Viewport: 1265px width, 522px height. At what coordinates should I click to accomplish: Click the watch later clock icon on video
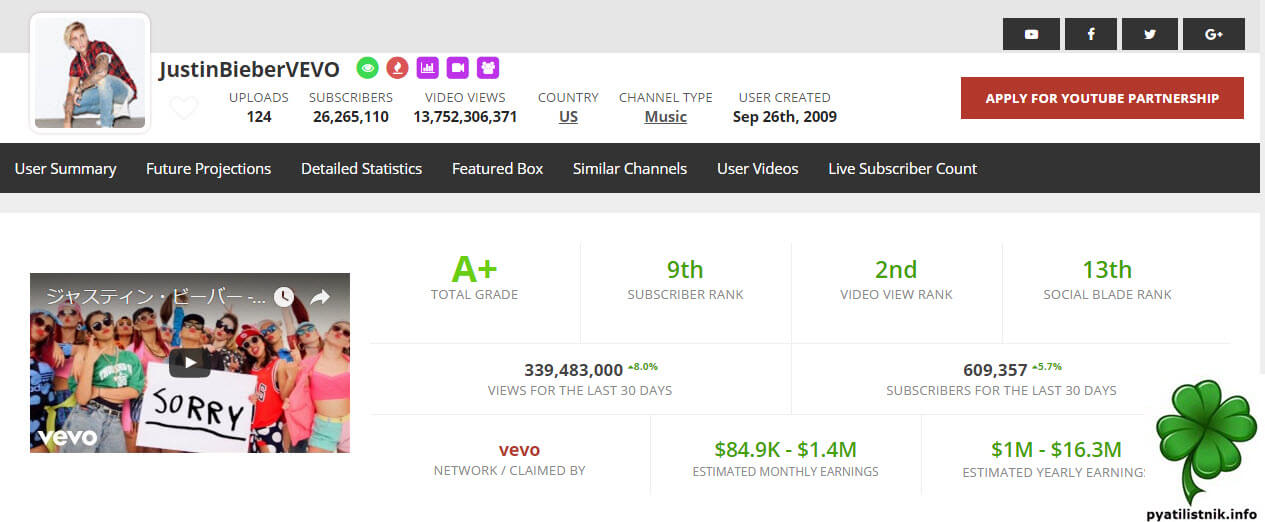click(284, 297)
